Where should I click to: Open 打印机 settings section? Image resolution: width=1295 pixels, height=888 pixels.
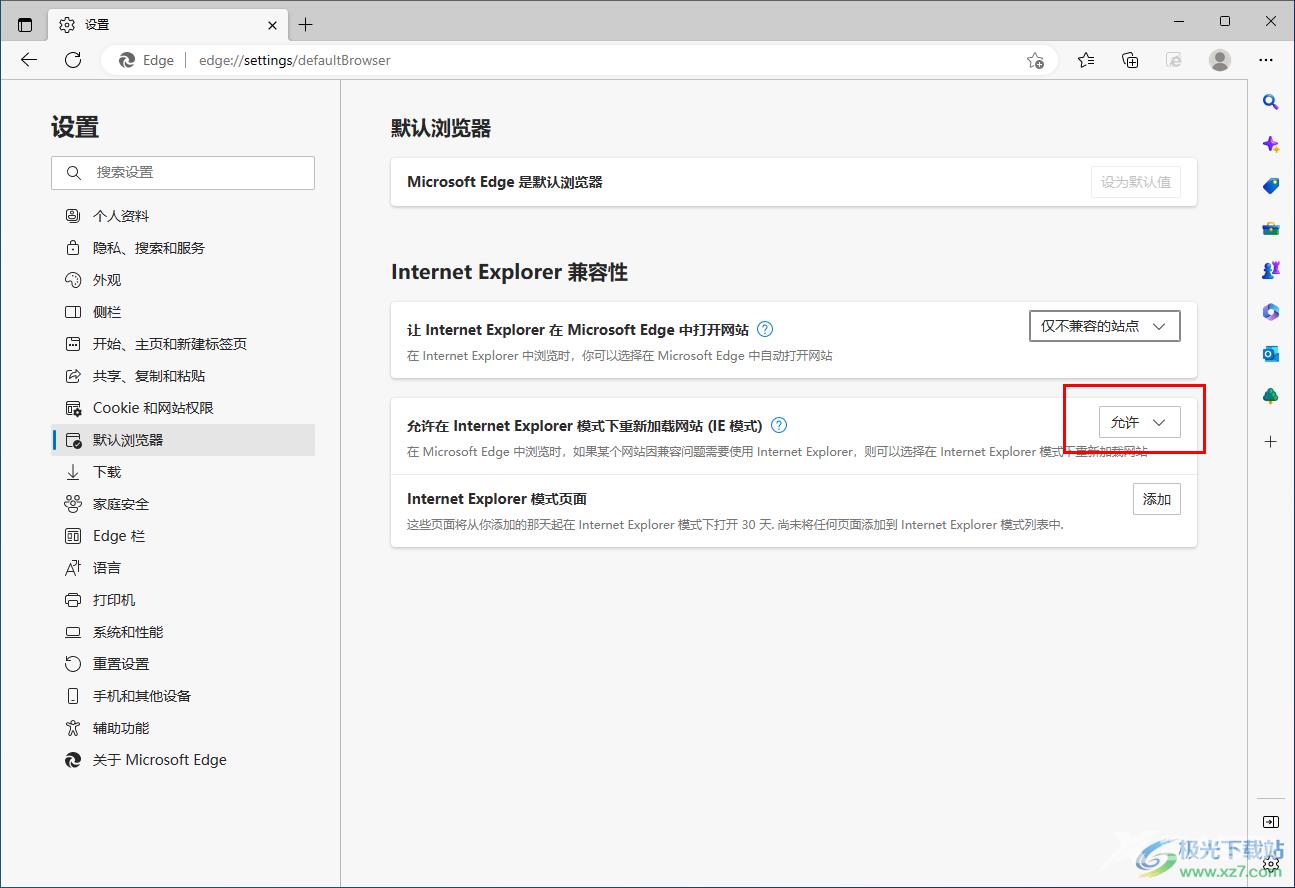183,600
